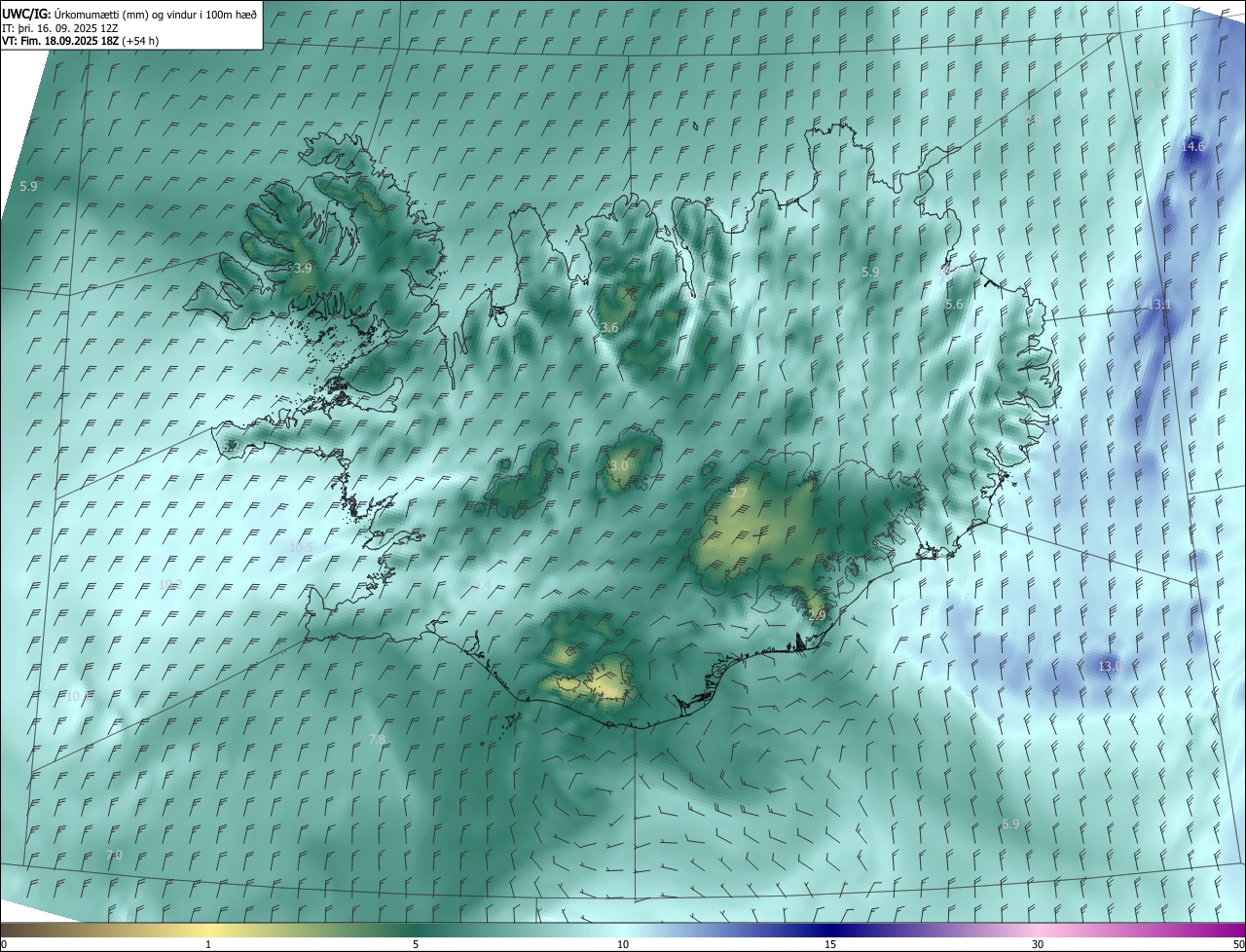Click the legend tick labeled 5
Viewport: 1246px width, 952px height.
click(x=416, y=944)
